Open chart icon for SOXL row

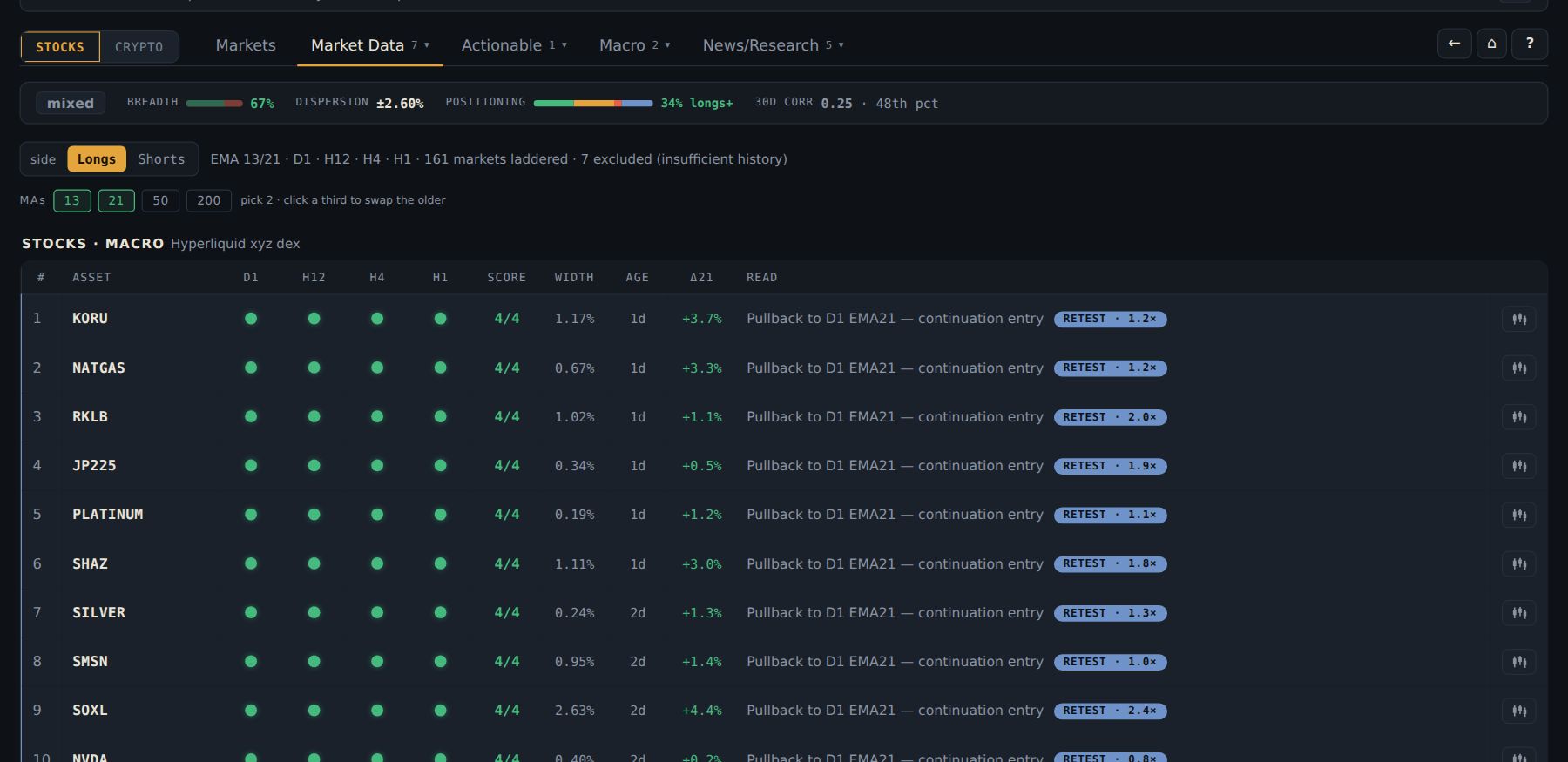[1518, 711]
